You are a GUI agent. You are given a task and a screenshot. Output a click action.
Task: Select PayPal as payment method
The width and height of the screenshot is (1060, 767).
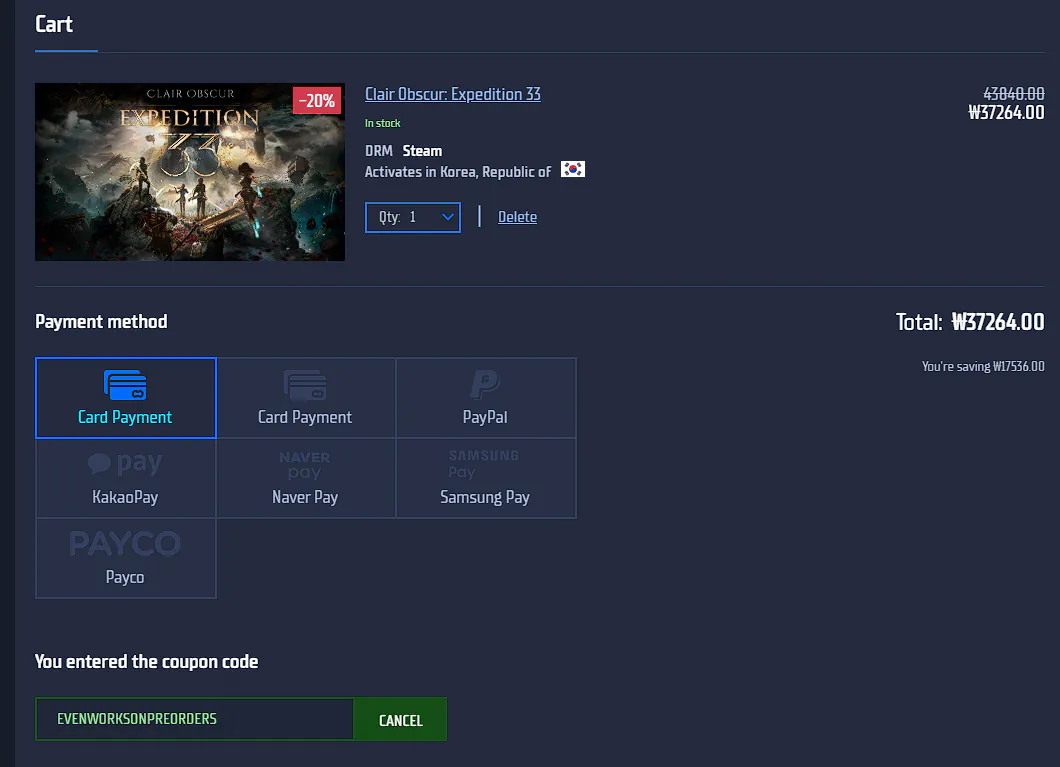coord(485,398)
